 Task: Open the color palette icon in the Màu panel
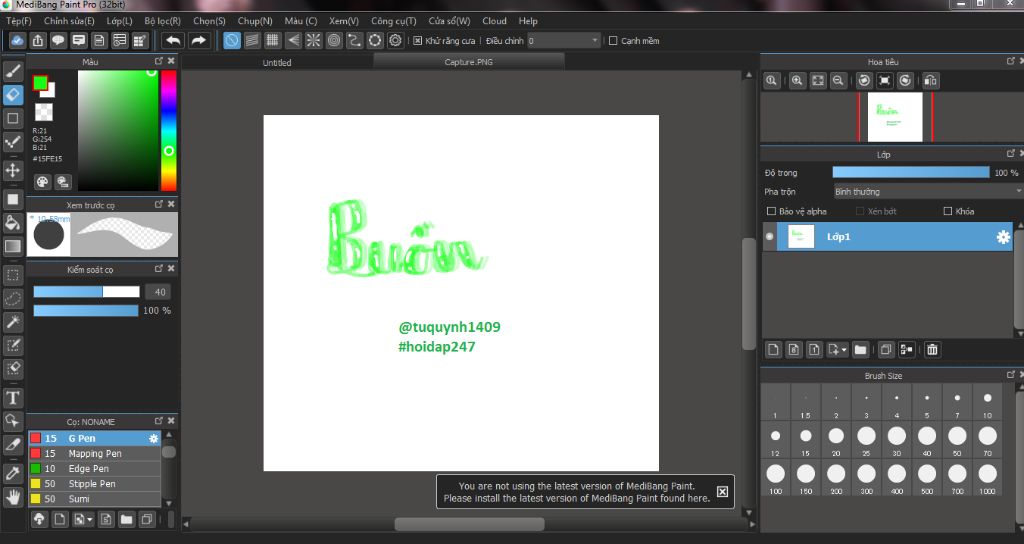pyautogui.click(x=42, y=182)
